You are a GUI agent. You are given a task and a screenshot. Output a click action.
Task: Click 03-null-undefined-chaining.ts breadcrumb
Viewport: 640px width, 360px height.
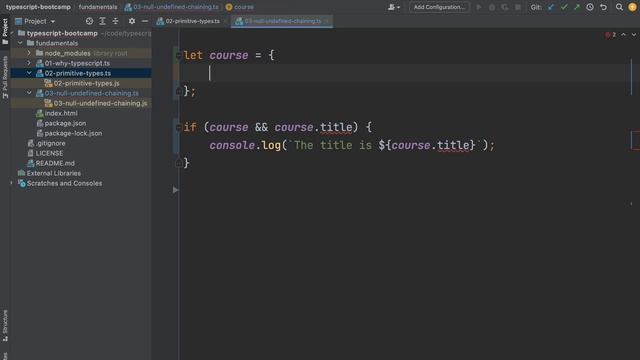click(171, 7)
